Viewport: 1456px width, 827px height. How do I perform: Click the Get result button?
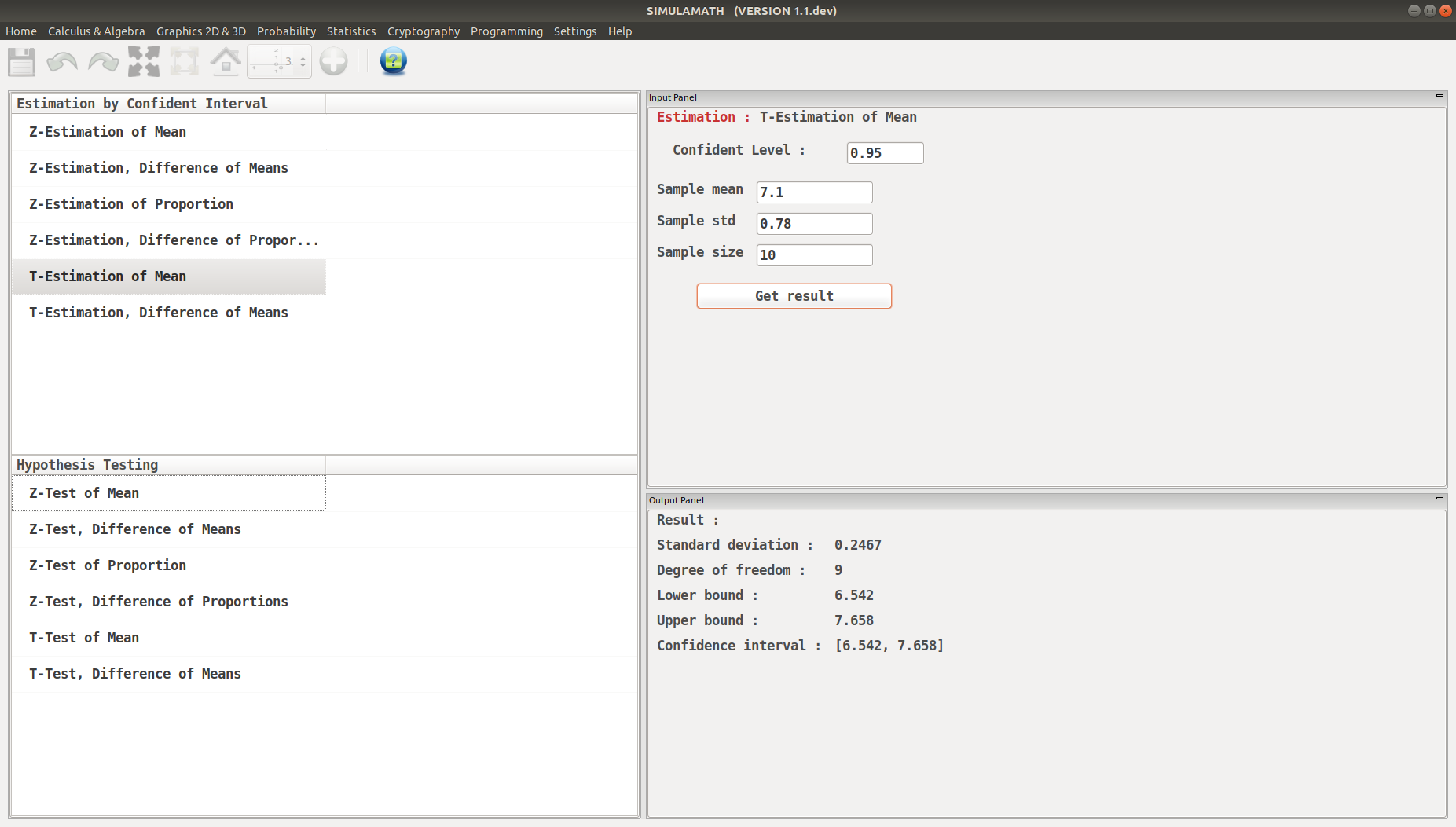pos(794,296)
